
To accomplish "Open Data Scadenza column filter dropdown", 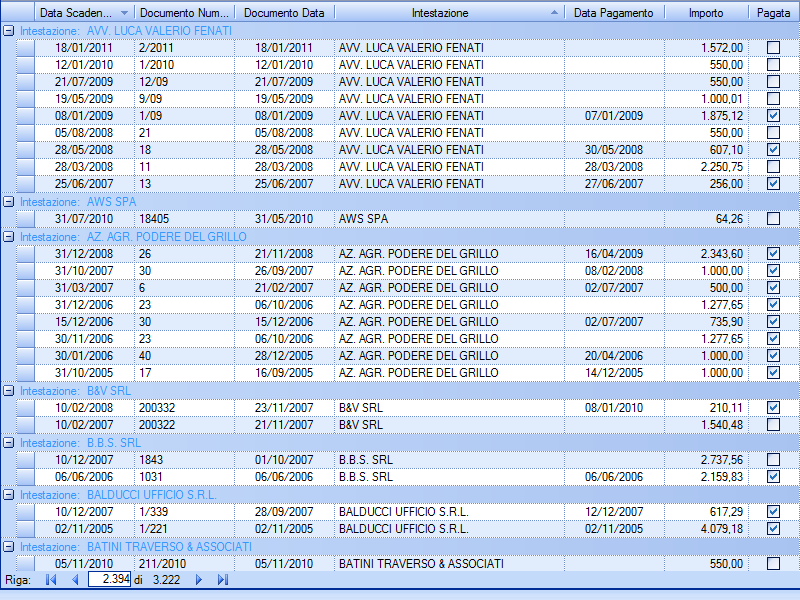I will click(124, 13).
